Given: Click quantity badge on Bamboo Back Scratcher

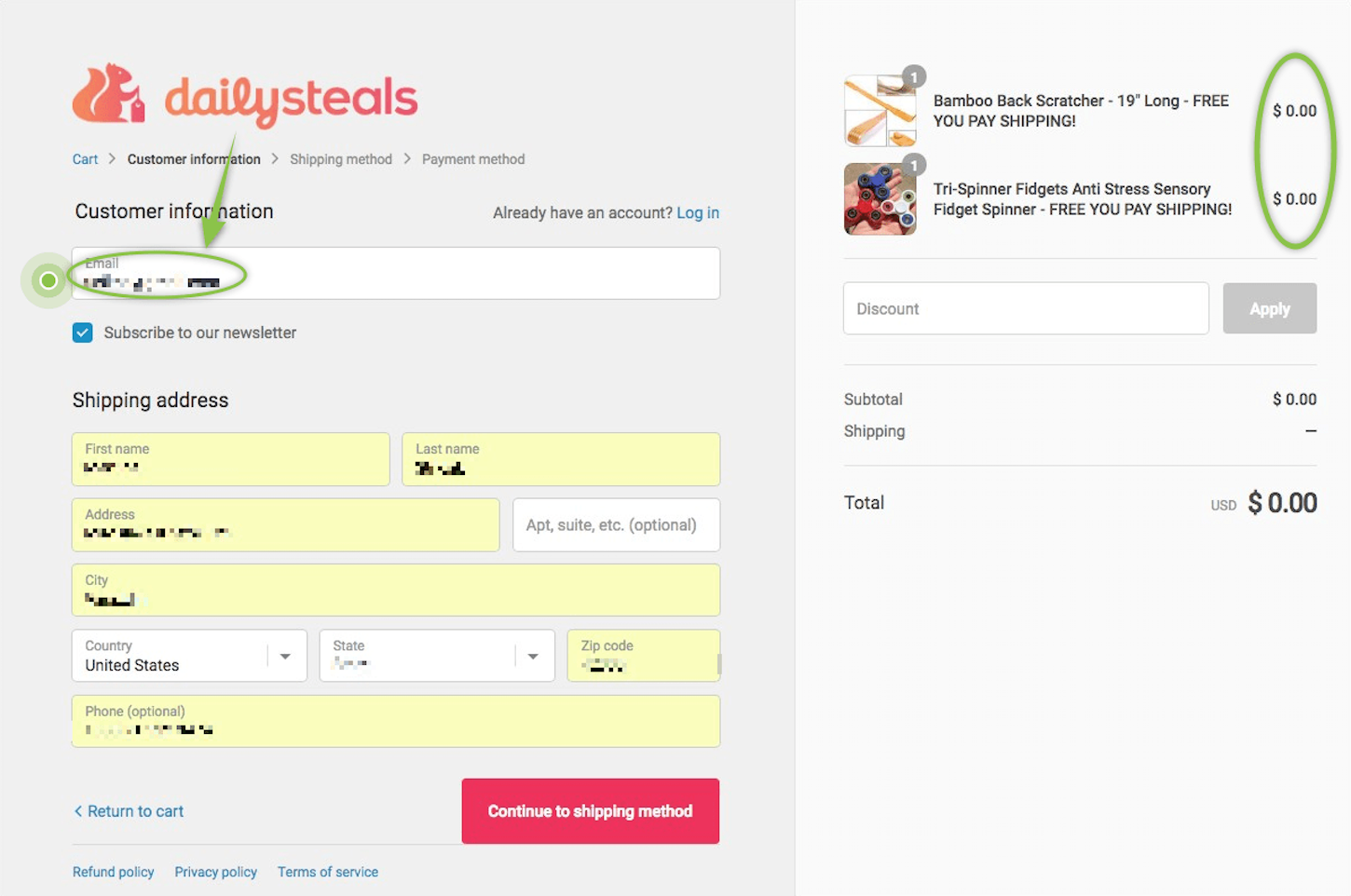Looking at the screenshot, I should 914,77.
